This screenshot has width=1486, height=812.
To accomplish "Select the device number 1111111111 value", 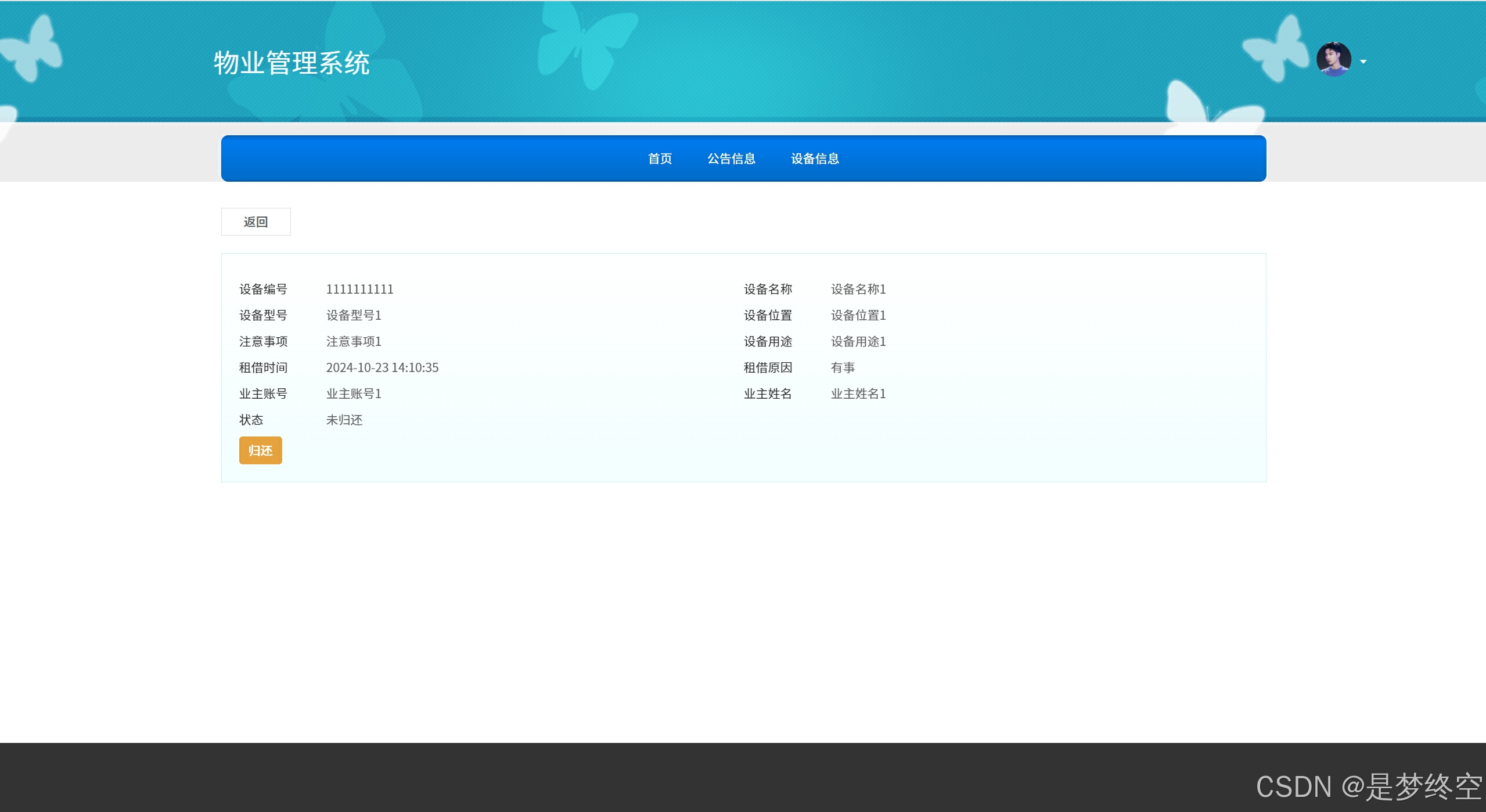I will [359, 289].
